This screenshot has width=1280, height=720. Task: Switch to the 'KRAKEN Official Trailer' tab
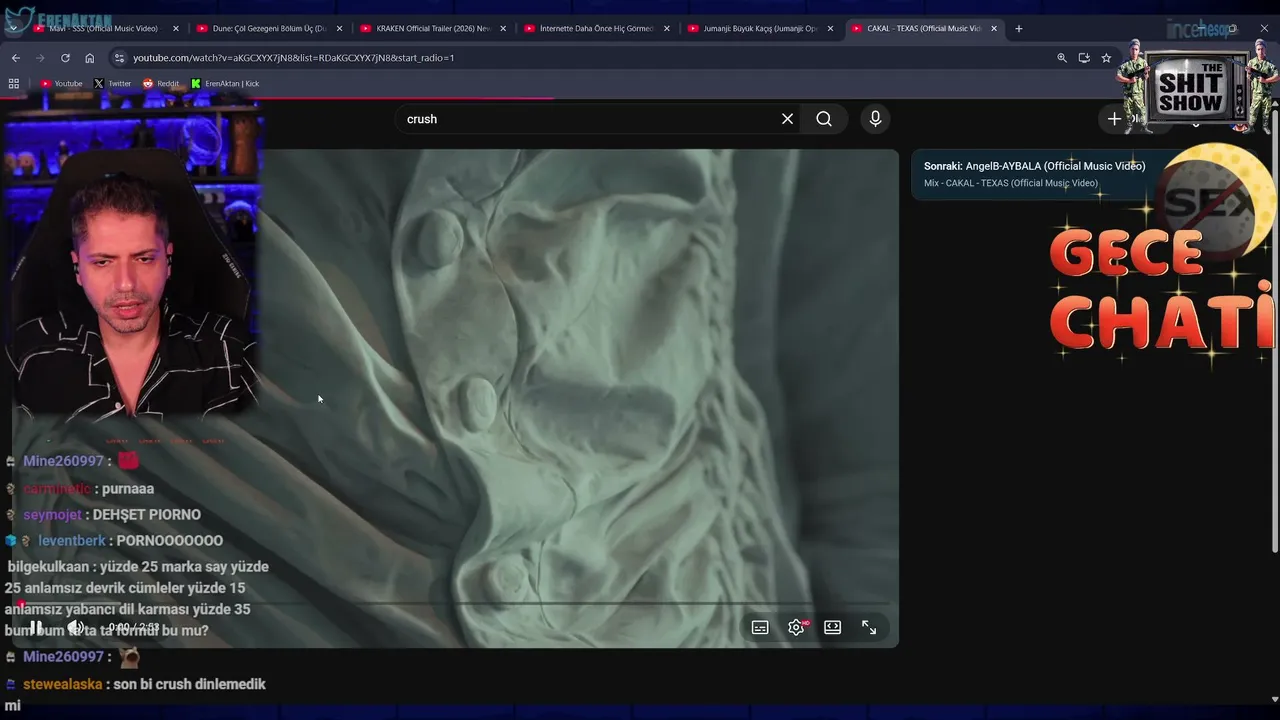[x=432, y=28]
